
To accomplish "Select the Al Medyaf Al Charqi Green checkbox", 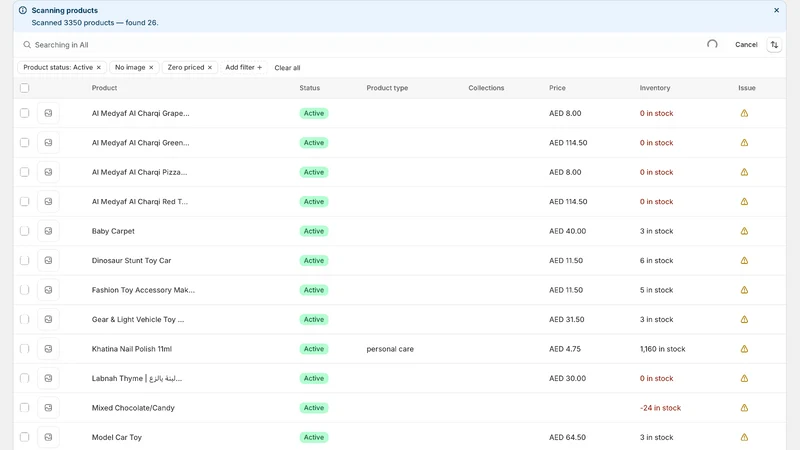I will tap(24, 143).
